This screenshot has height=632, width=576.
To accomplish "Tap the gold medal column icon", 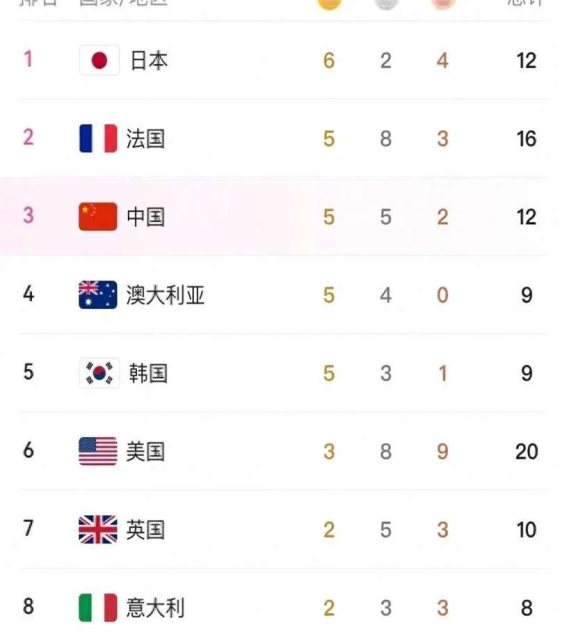I will 329,4.
